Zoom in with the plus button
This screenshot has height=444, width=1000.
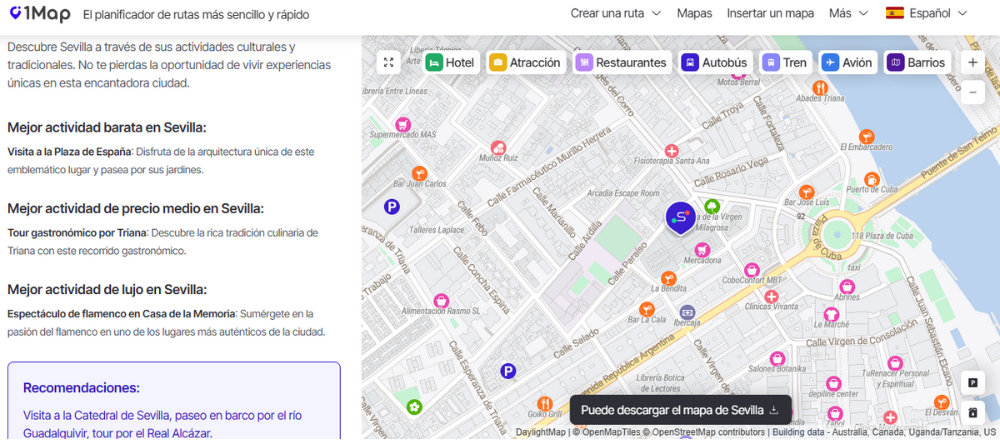pyautogui.click(x=973, y=63)
